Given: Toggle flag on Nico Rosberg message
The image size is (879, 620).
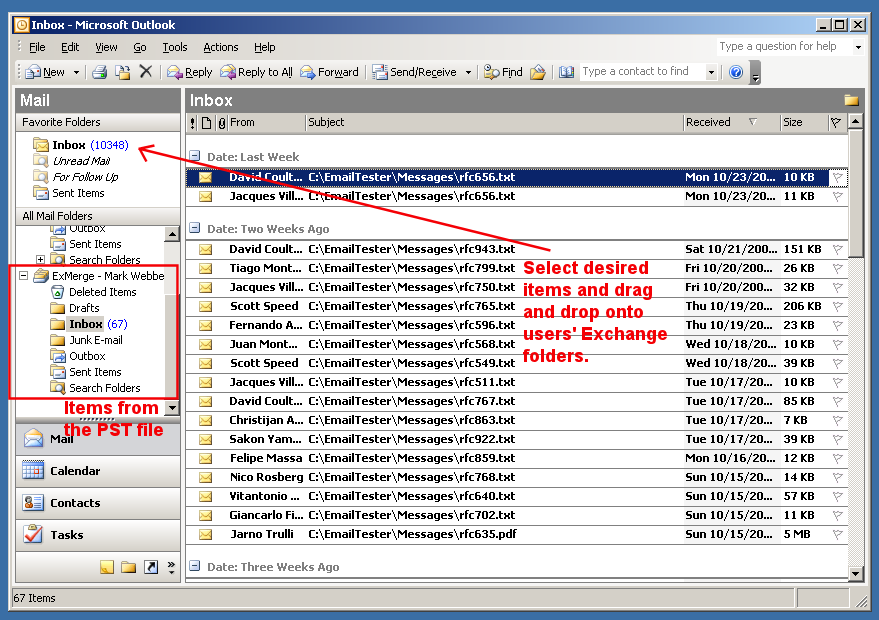Looking at the screenshot, I should (x=838, y=478).
